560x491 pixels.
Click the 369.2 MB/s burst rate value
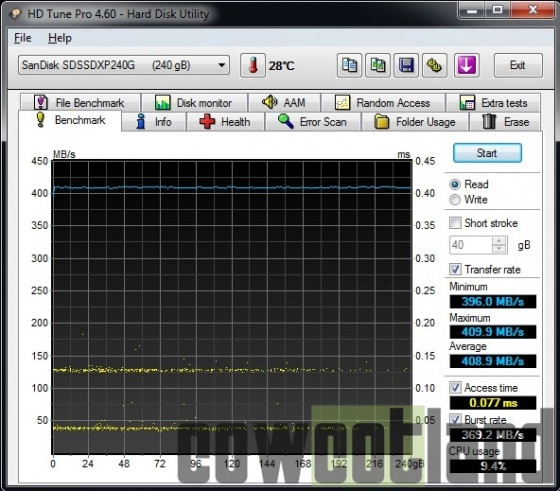tap(493, 435)
